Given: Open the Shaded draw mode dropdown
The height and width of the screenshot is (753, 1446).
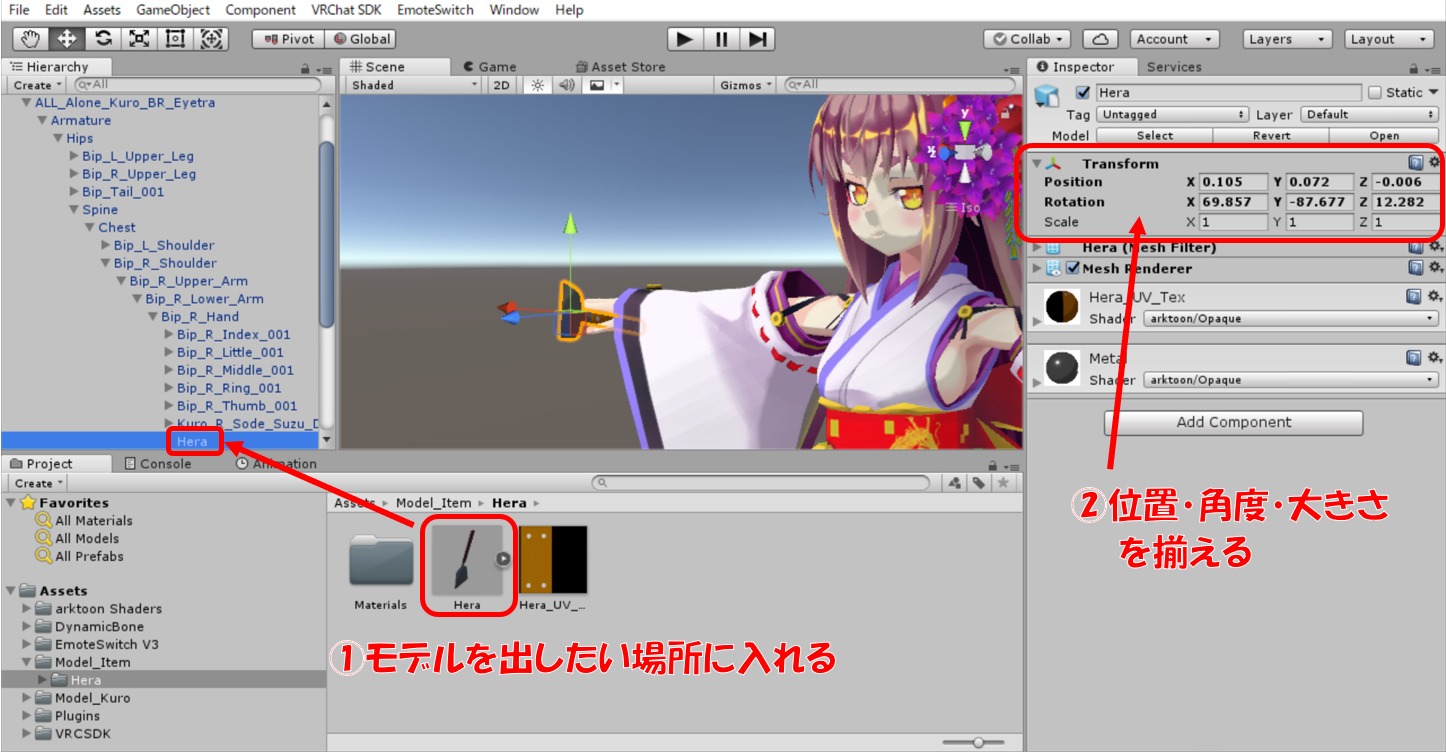Looking at the screenshot, I should point(414,85).
